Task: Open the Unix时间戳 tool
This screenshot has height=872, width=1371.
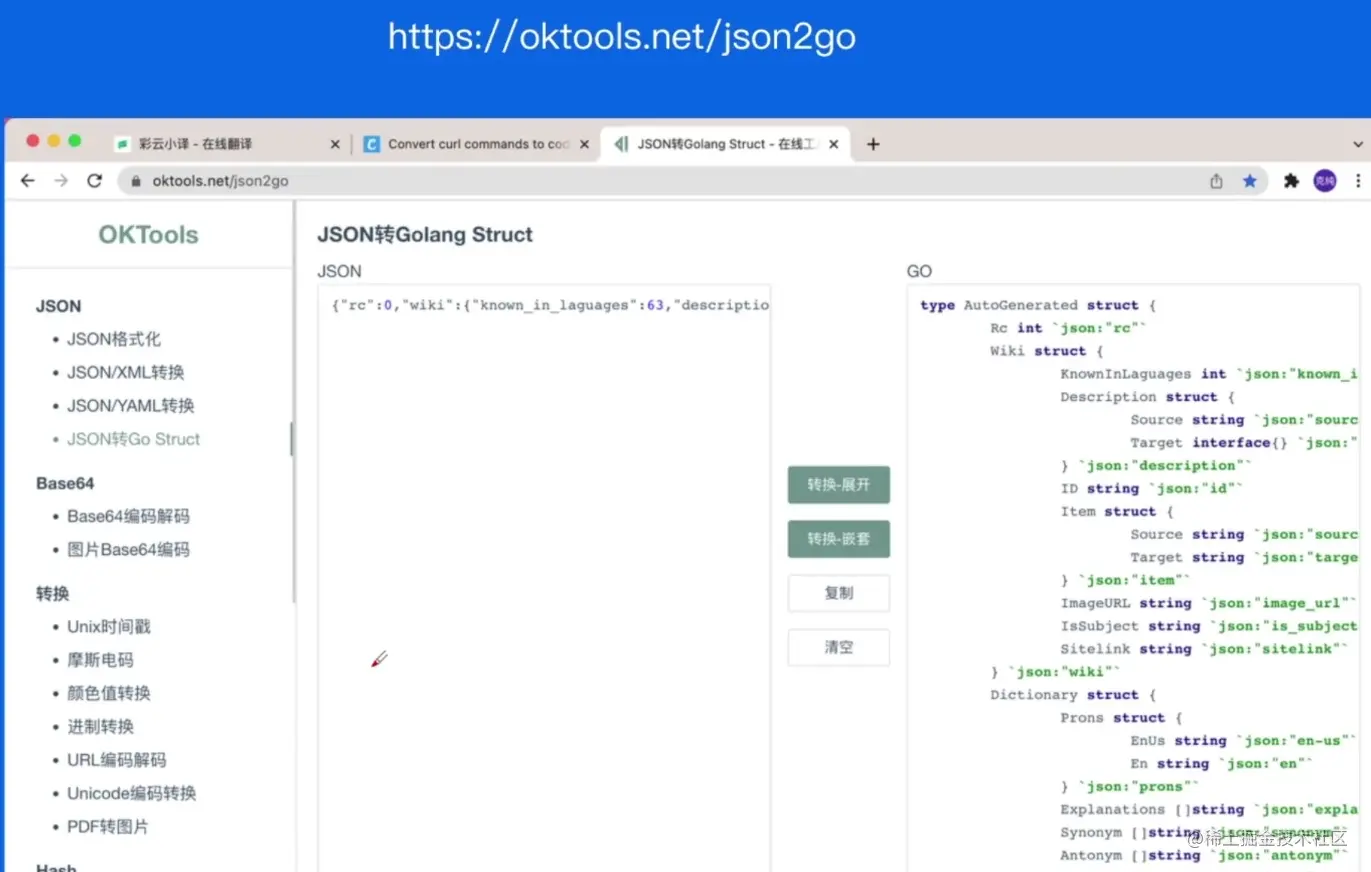Action: point(109,627)
